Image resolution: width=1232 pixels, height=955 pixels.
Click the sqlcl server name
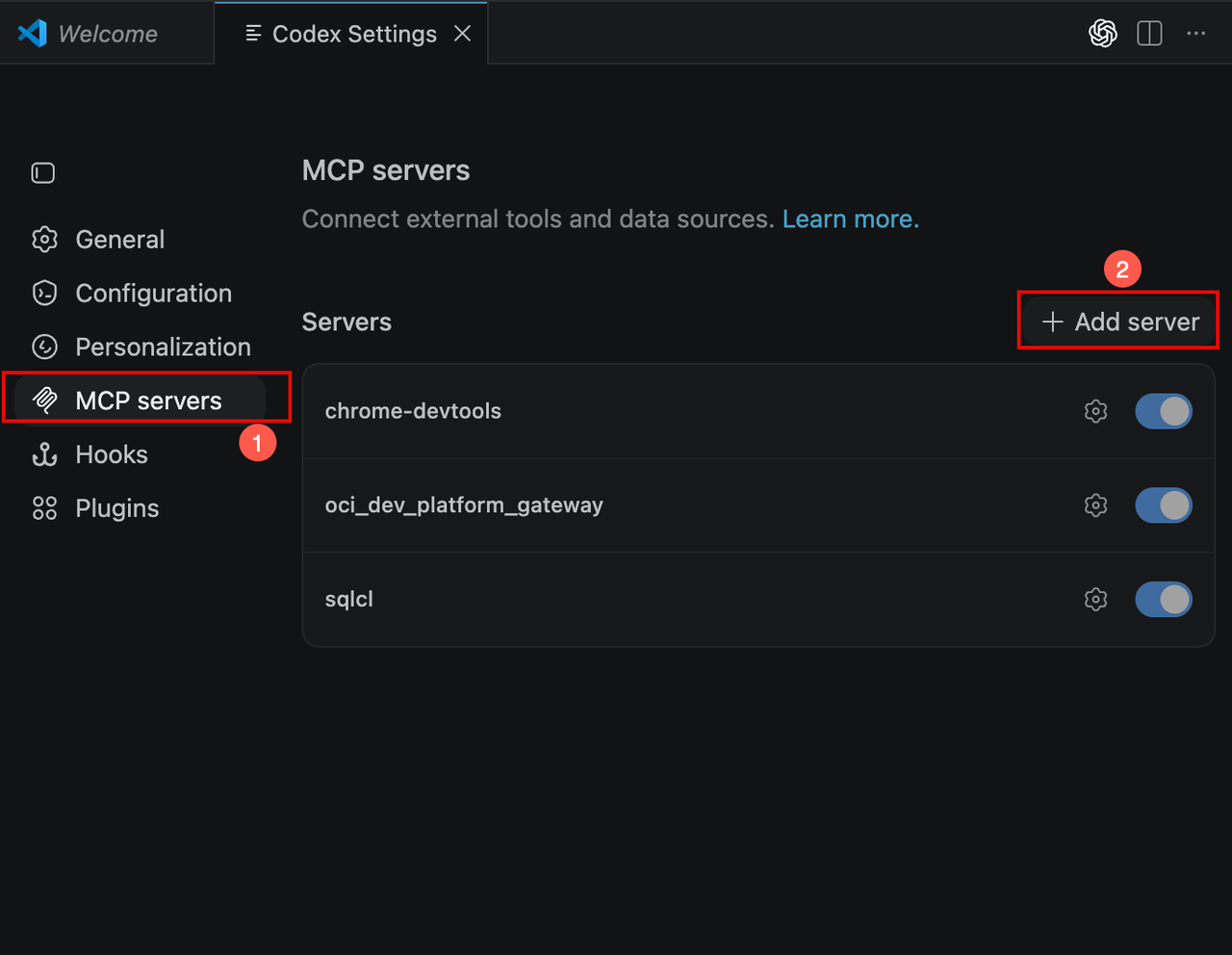point(349,600)
